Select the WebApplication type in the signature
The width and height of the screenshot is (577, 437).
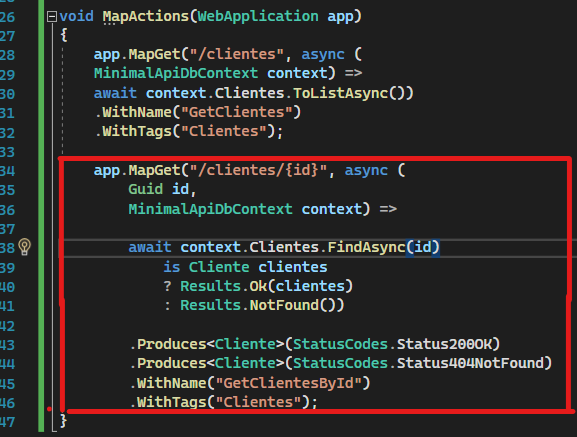pos(258,16)
